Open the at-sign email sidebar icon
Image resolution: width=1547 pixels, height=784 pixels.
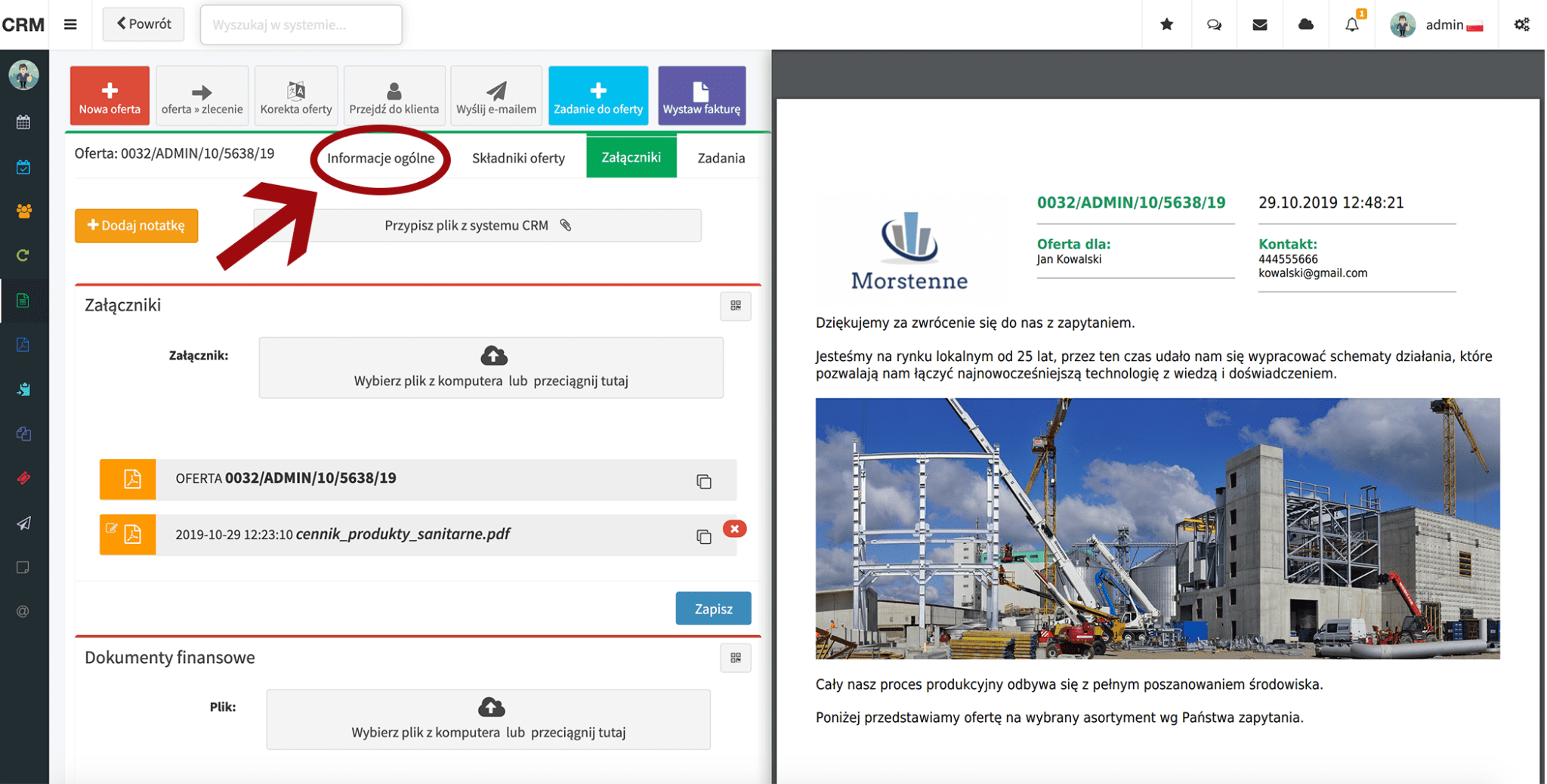click(23, 612)
